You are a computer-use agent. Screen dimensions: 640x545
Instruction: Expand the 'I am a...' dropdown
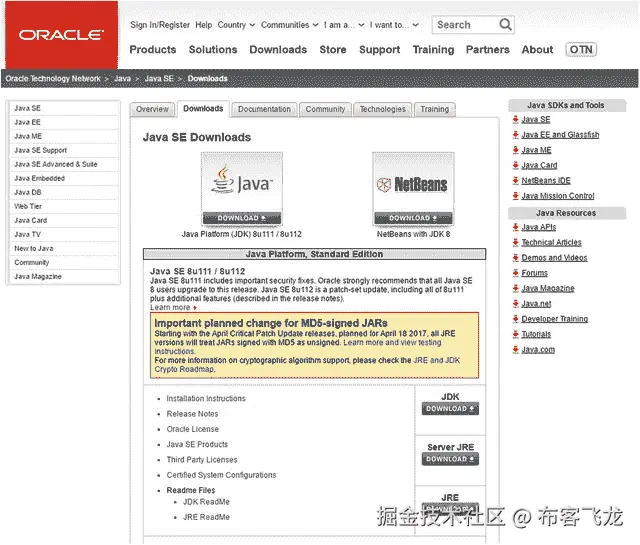point(344,25)
